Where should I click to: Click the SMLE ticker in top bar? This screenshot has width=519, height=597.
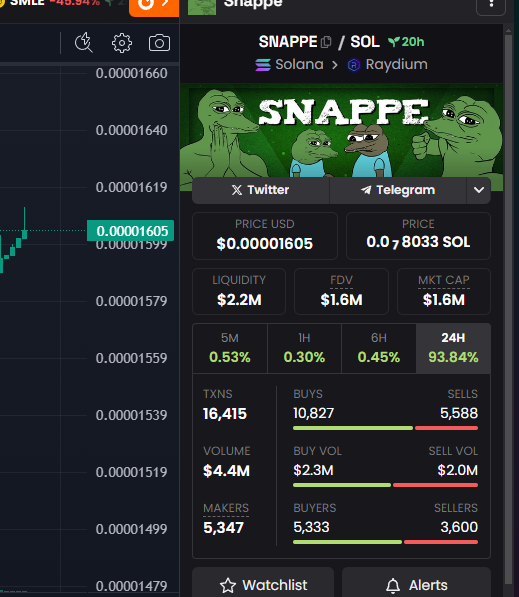point(27,3)
